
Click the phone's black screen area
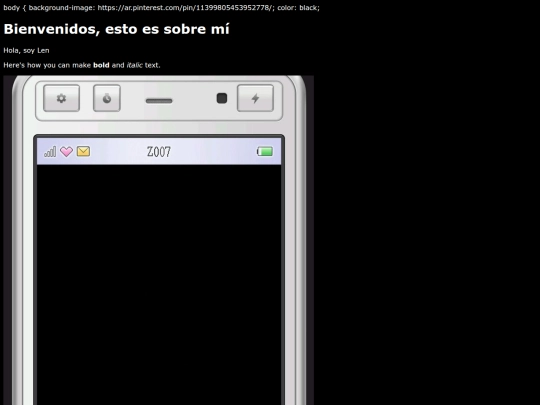coord(159,284)
